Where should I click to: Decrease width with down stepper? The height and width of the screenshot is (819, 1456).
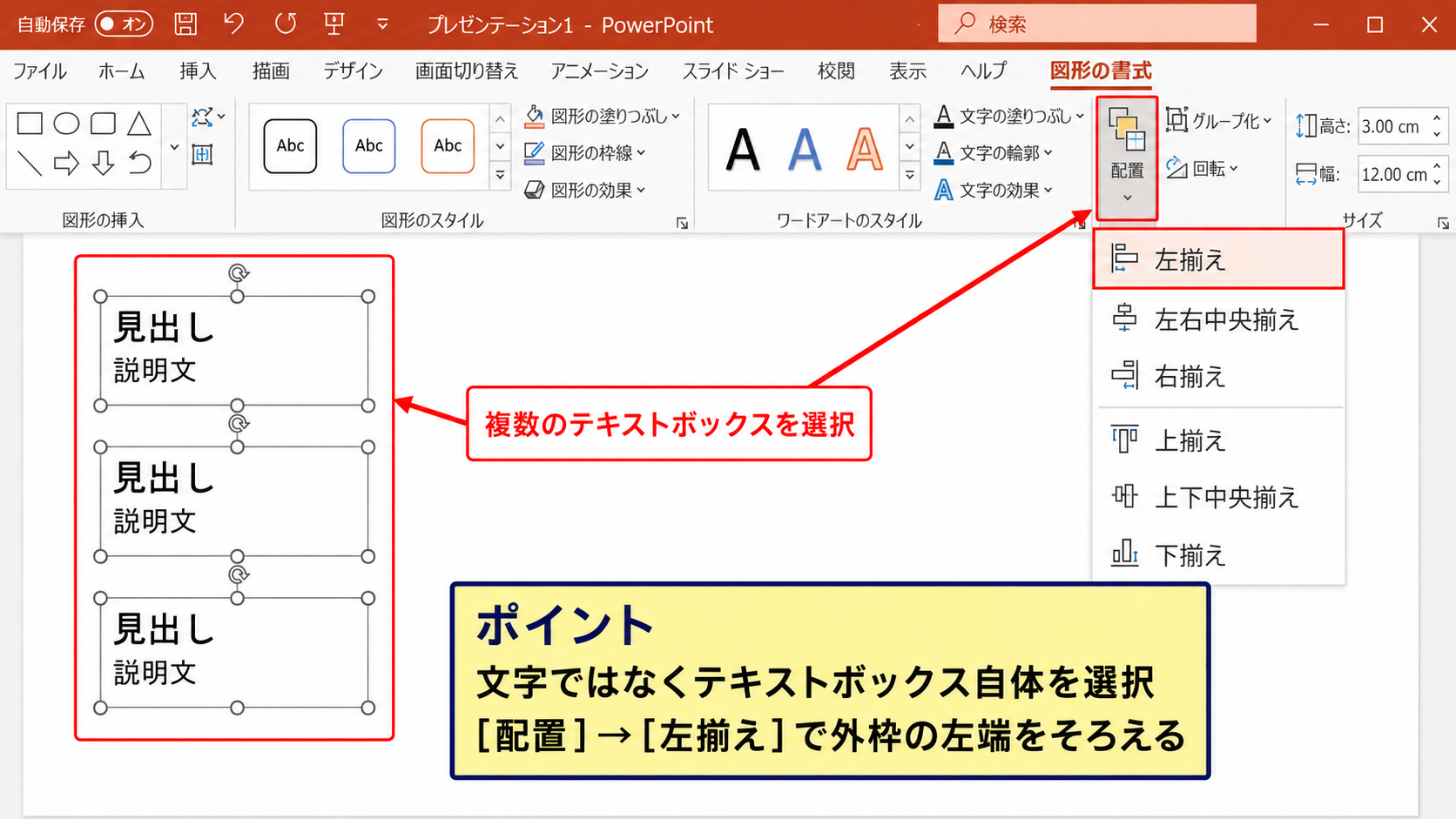(x=1437, y=183)
